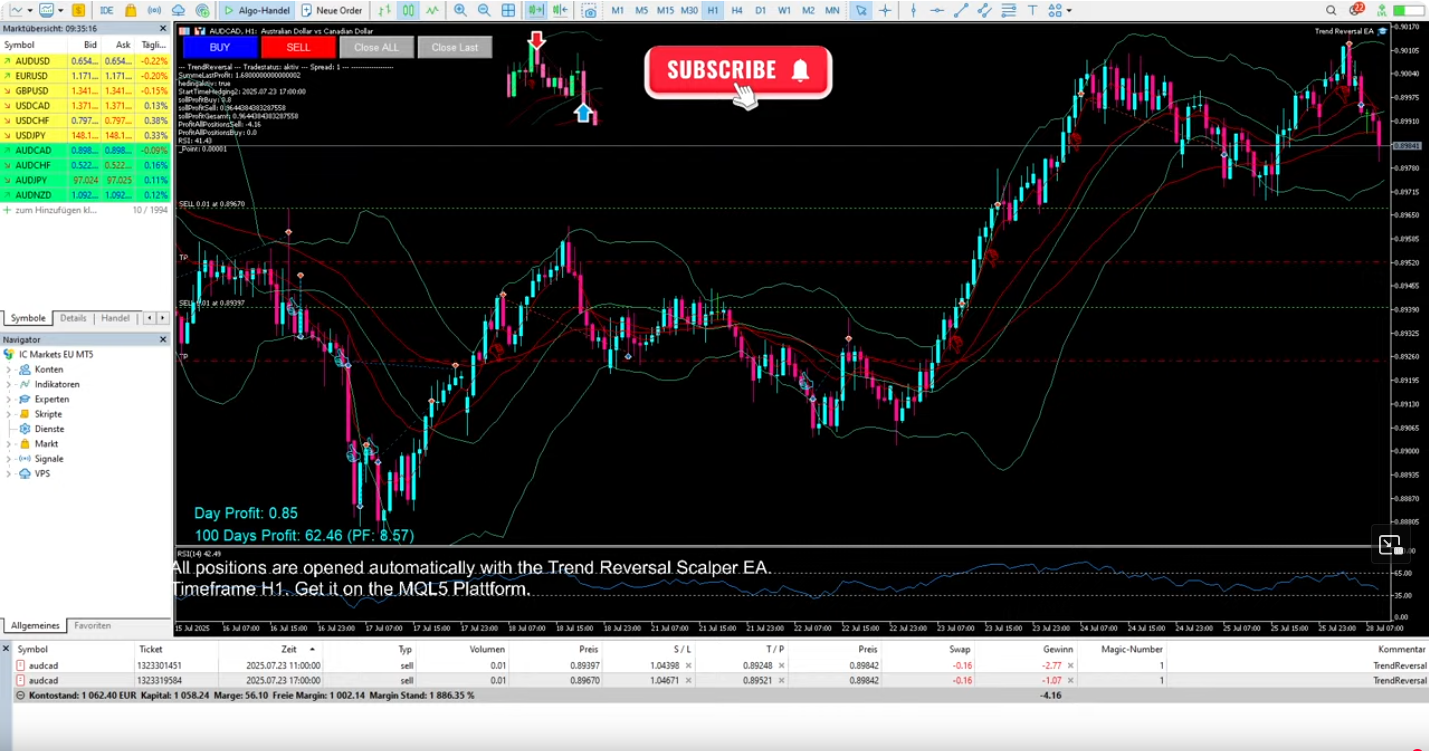
Task: Click the connection status indicator icon
Action: [x=1382, y=10]
